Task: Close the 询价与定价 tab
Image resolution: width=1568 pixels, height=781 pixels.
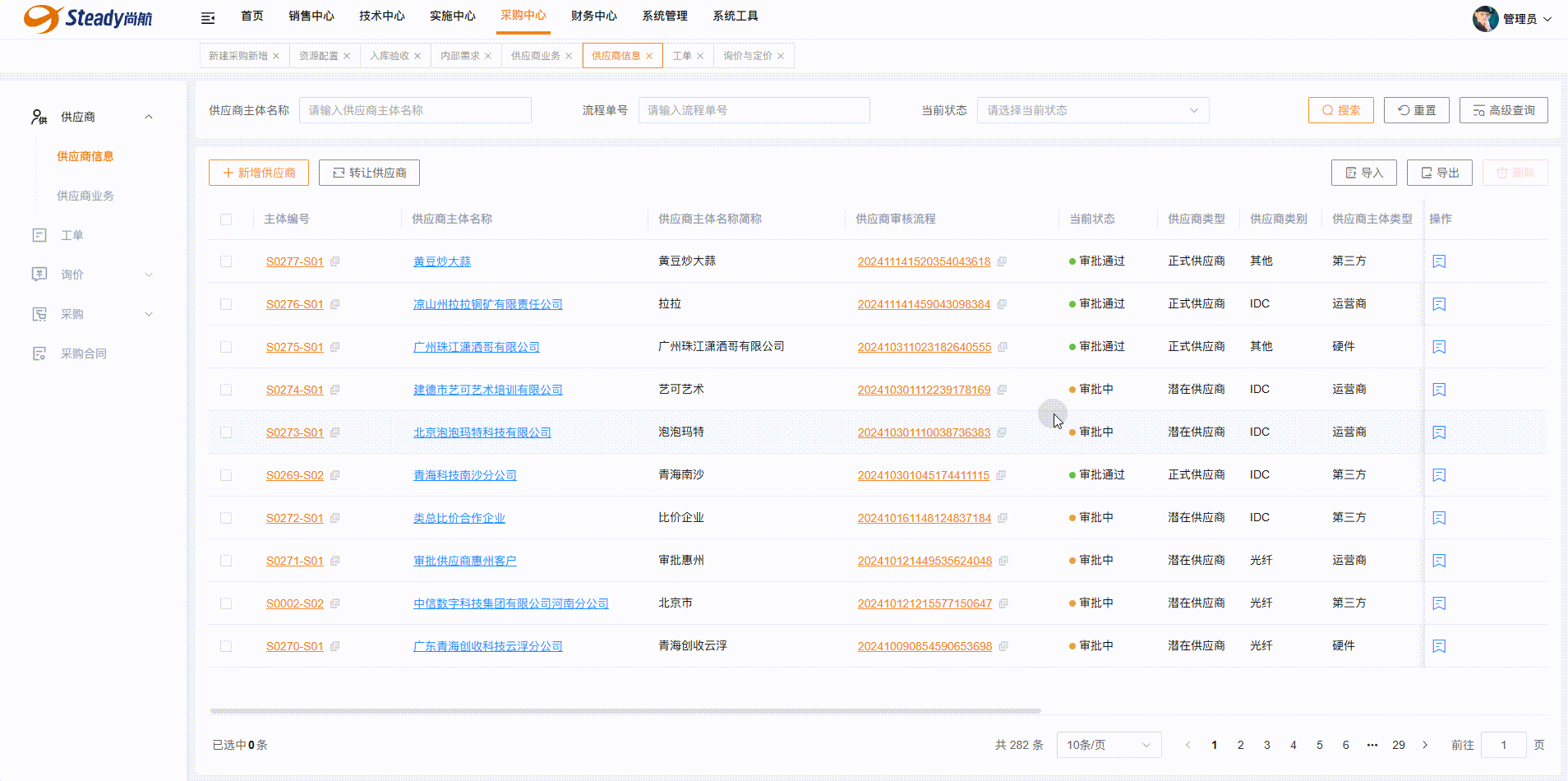Action: 781,56
